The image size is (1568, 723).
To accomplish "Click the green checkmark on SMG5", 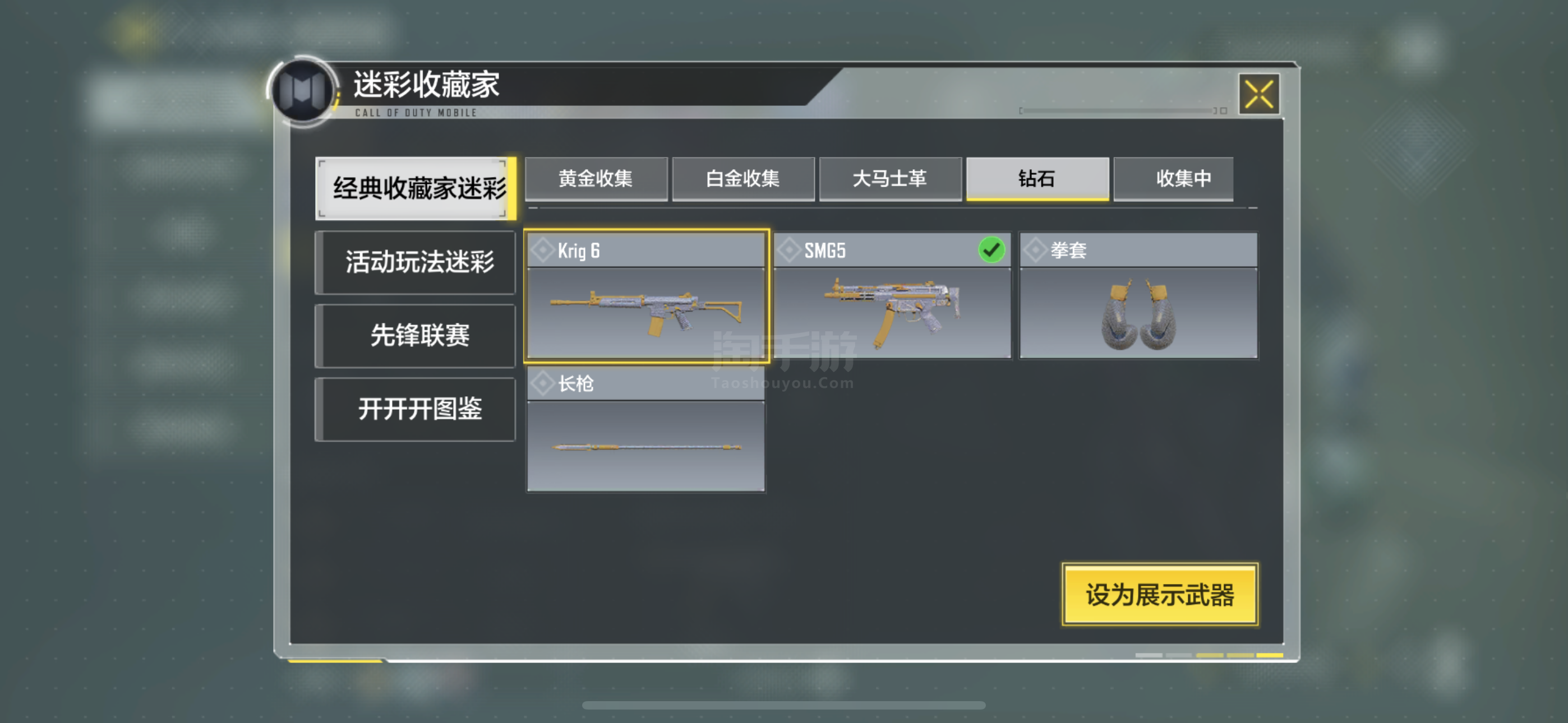I will pyautogui.click(x=991, y=250).
